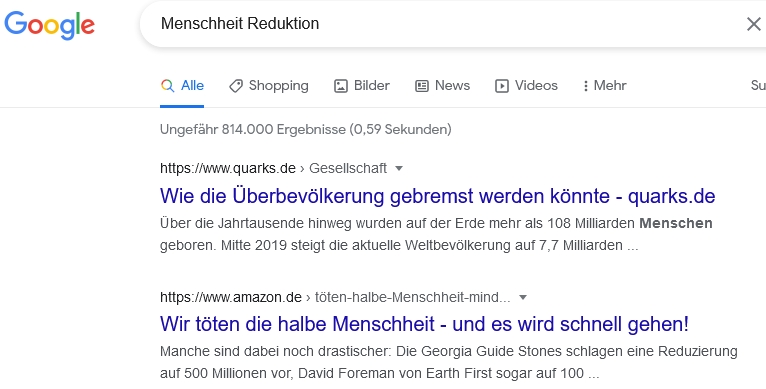Image resolution: width=766 pixels, height=389 pixels.
Task: Expand the quarks.de result dropdown arrow
Action: click(x=399, y=169)
